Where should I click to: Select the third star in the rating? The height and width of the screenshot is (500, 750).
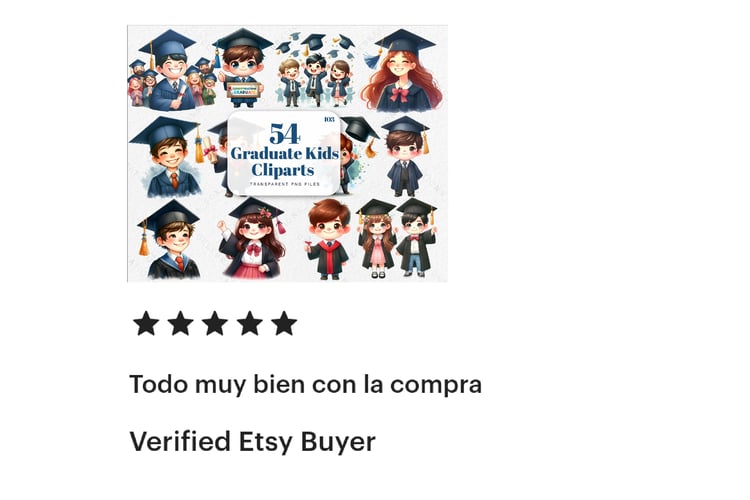215,323
